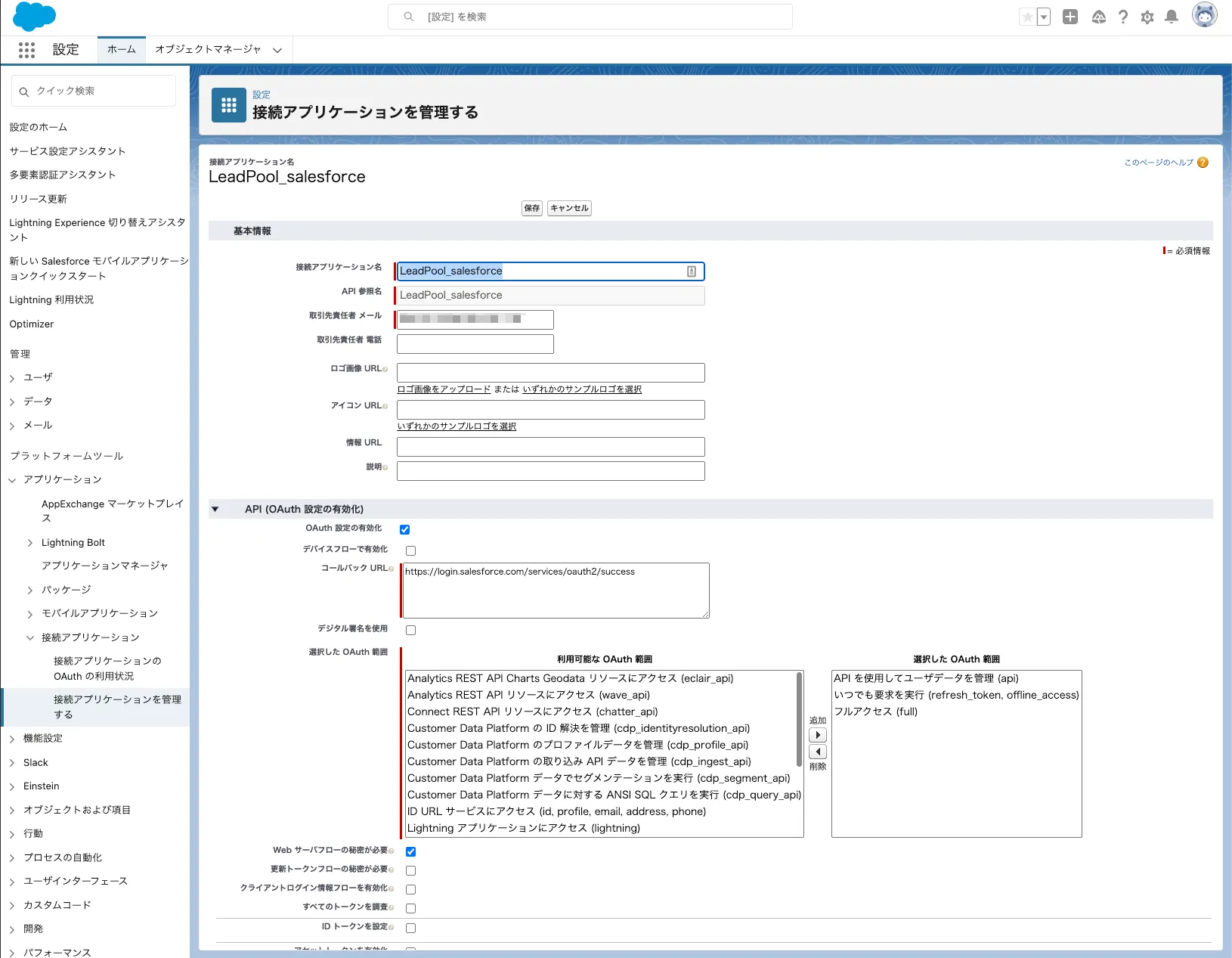
Task: Click the 取引先責任者 電話 input field
Action: click(x=475, y=344)
